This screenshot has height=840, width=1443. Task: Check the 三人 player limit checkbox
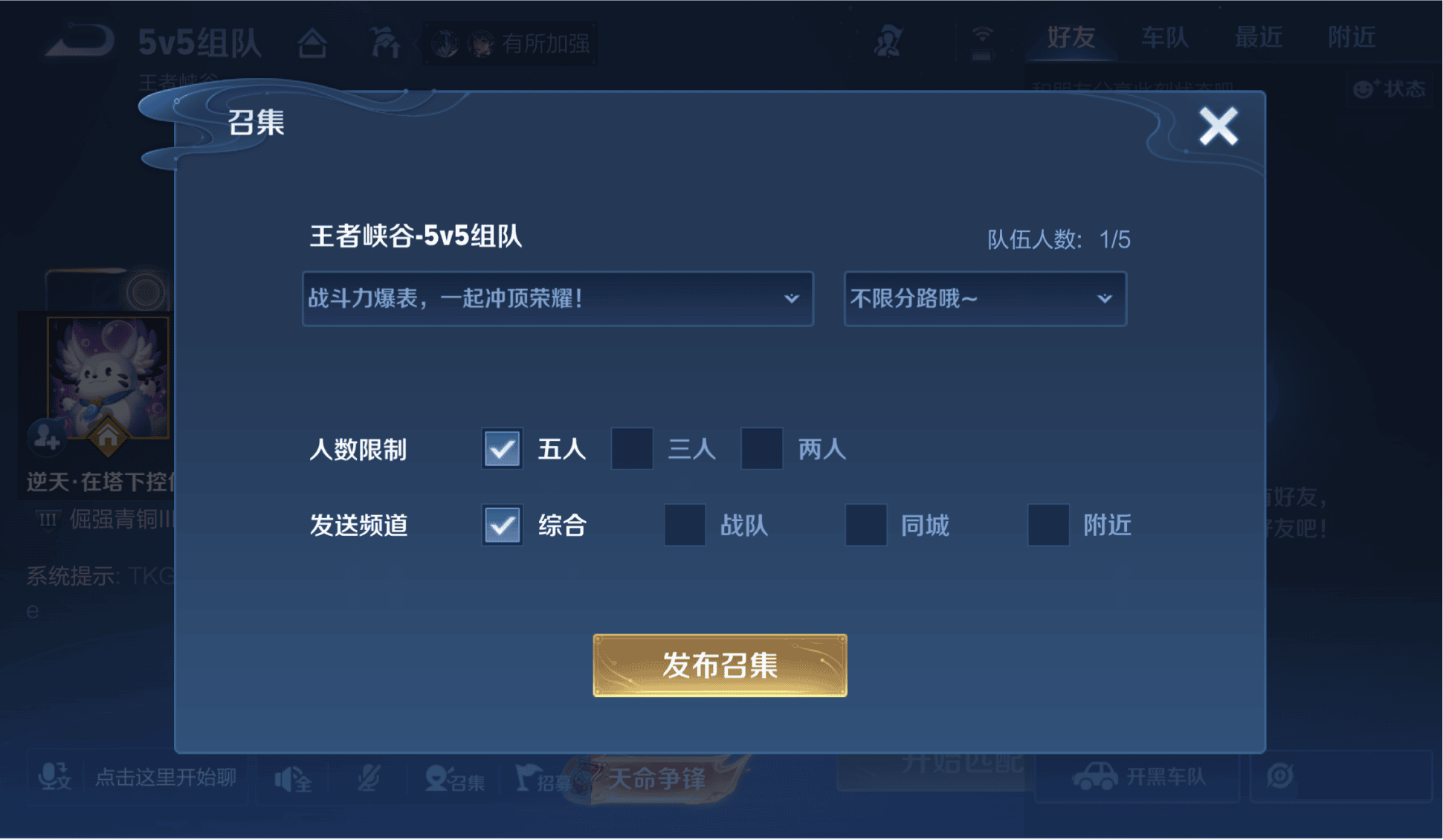click(632, 448)
